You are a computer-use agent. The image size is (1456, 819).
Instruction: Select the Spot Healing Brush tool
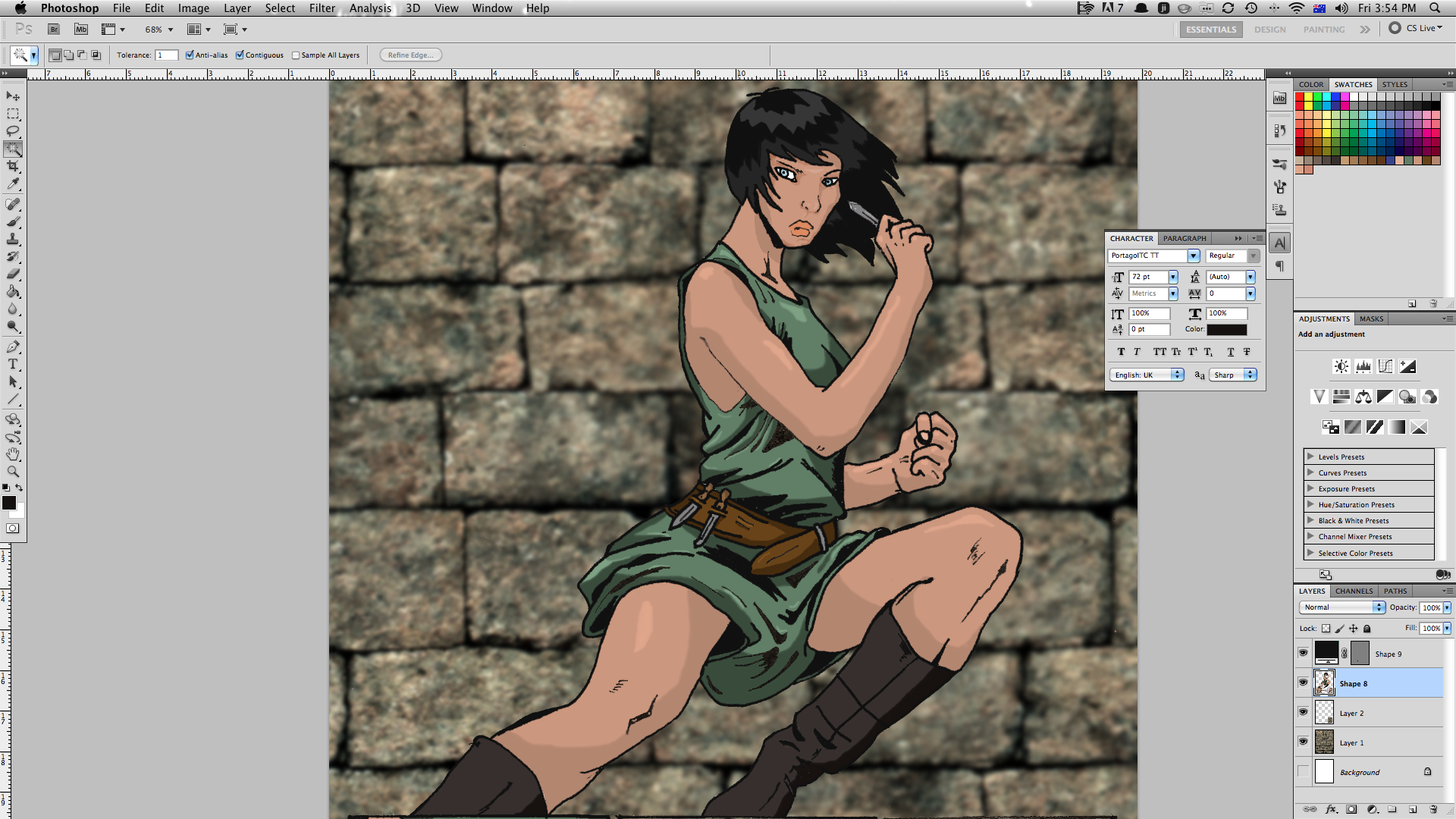click(x=13, y=204)
